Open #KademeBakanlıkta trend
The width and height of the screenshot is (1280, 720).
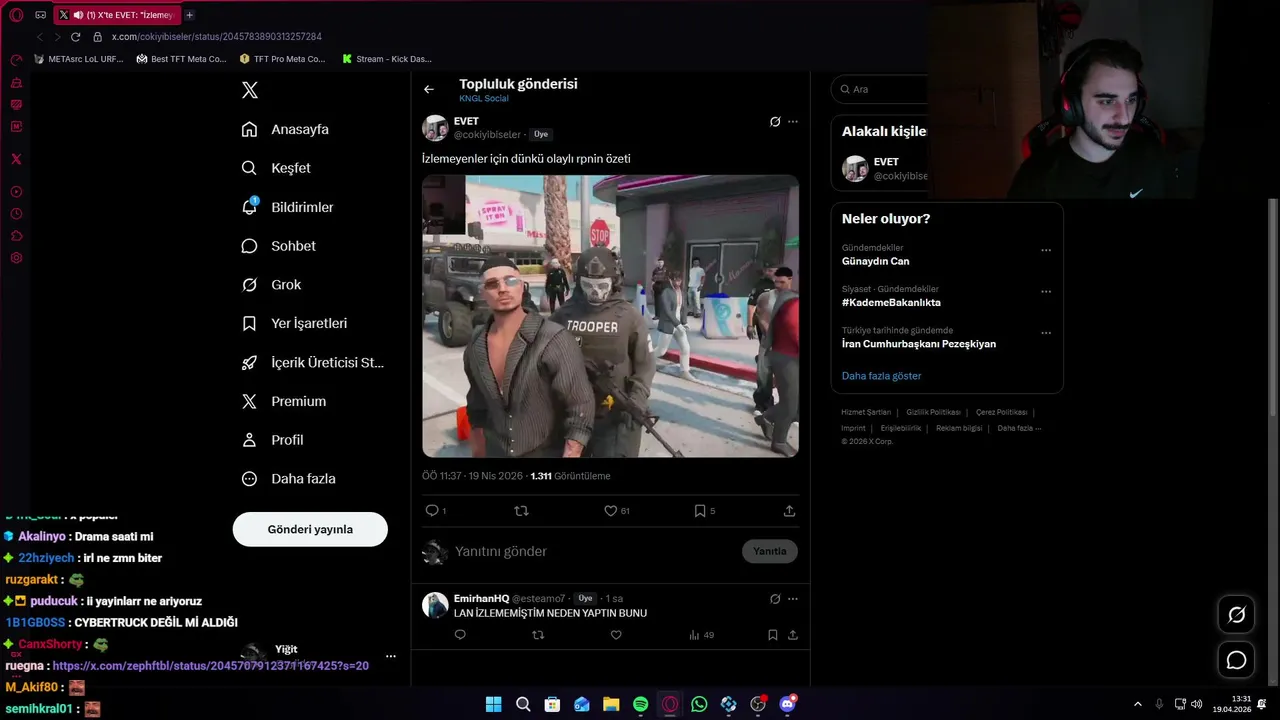(891, 302)
